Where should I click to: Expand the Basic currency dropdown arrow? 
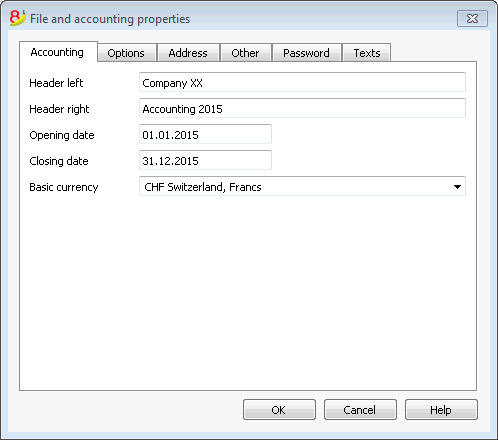click(x=457, y=187)
